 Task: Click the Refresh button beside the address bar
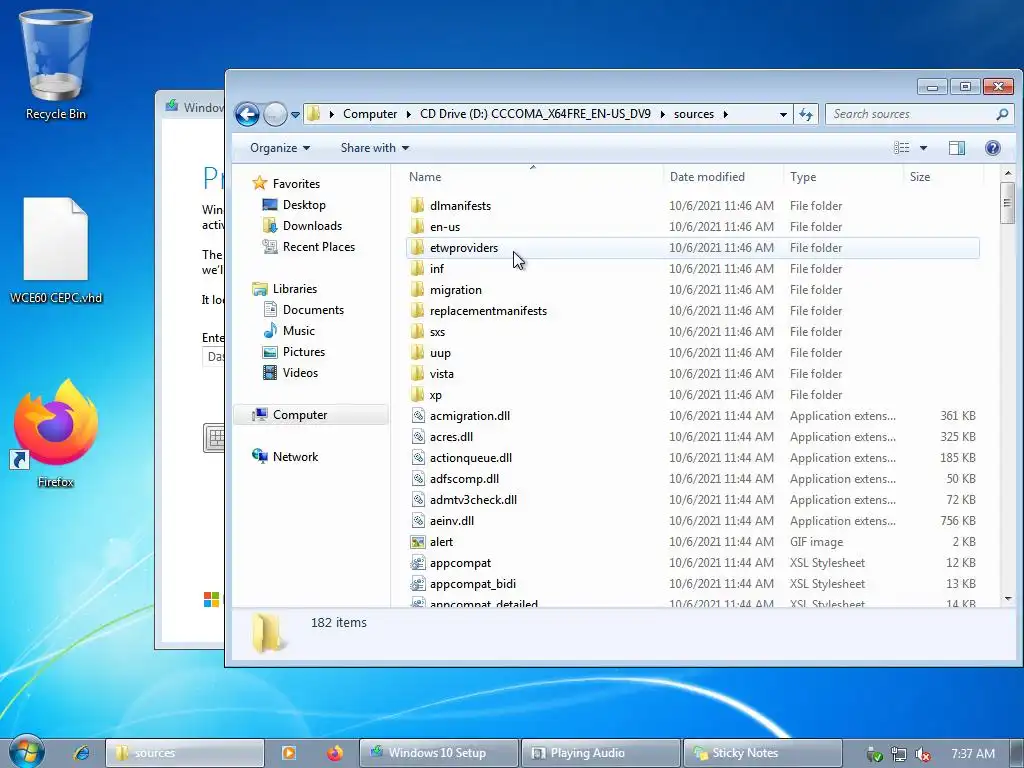(x=806, y=114)
